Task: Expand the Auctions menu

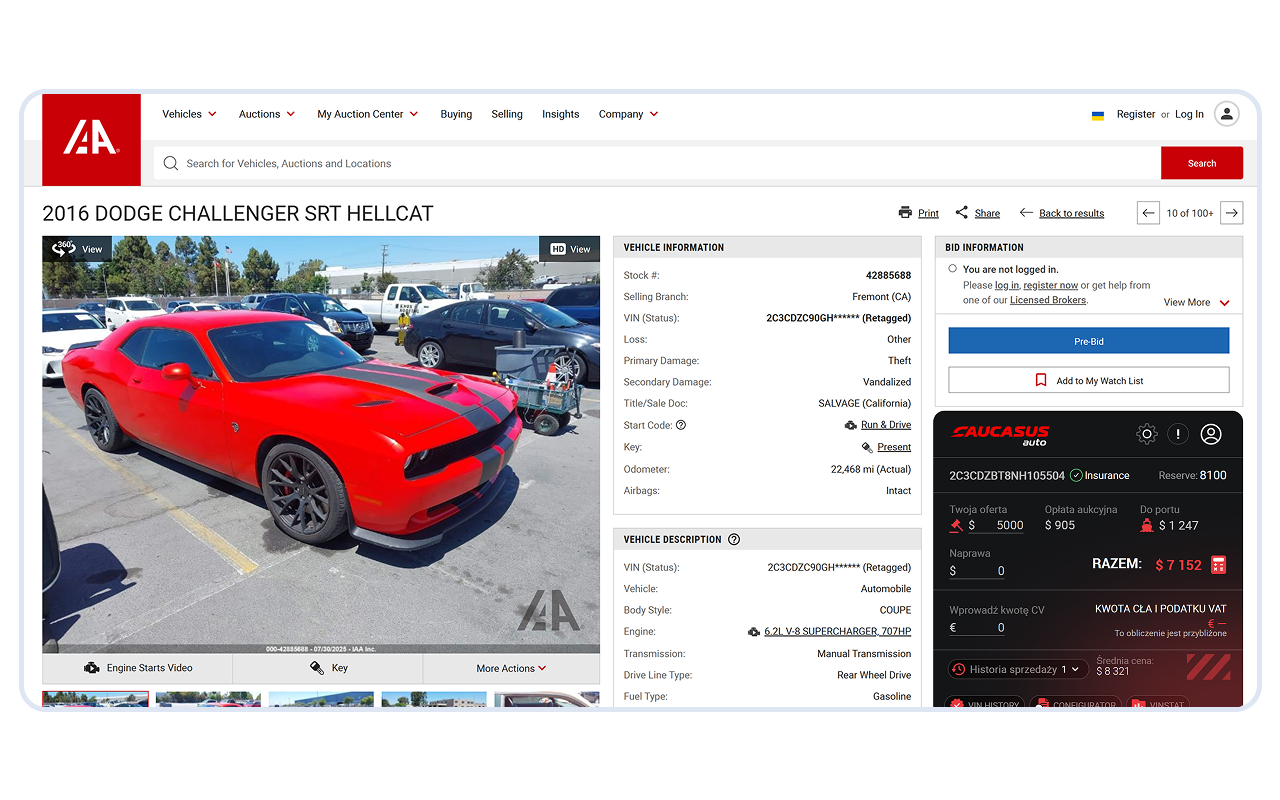Action: pyautogui.click(x=267, y=114)
